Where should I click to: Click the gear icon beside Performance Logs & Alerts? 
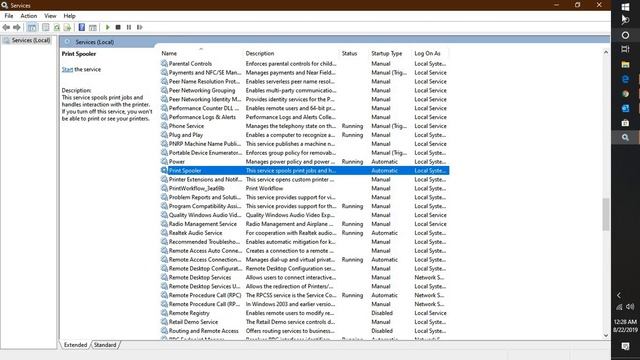(164, 117)
